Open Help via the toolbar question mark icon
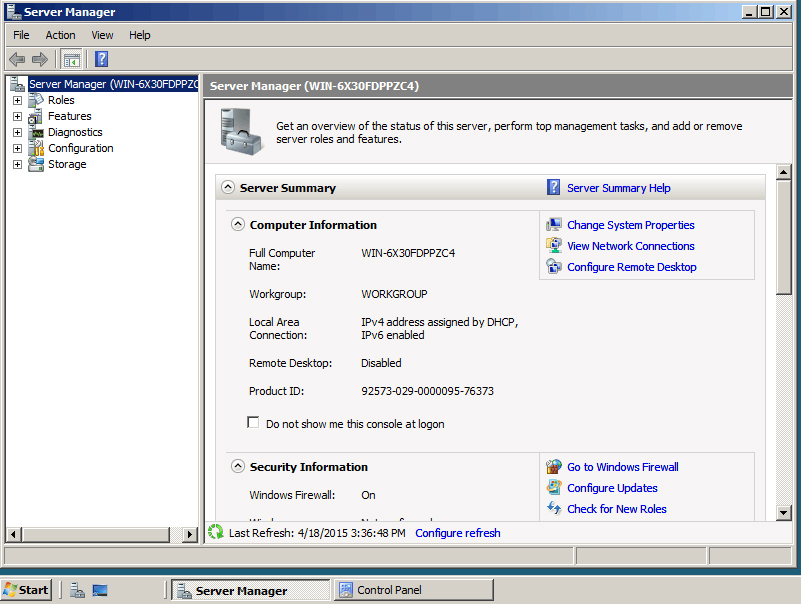Screen dimensions: 801x604 point(102,59)
